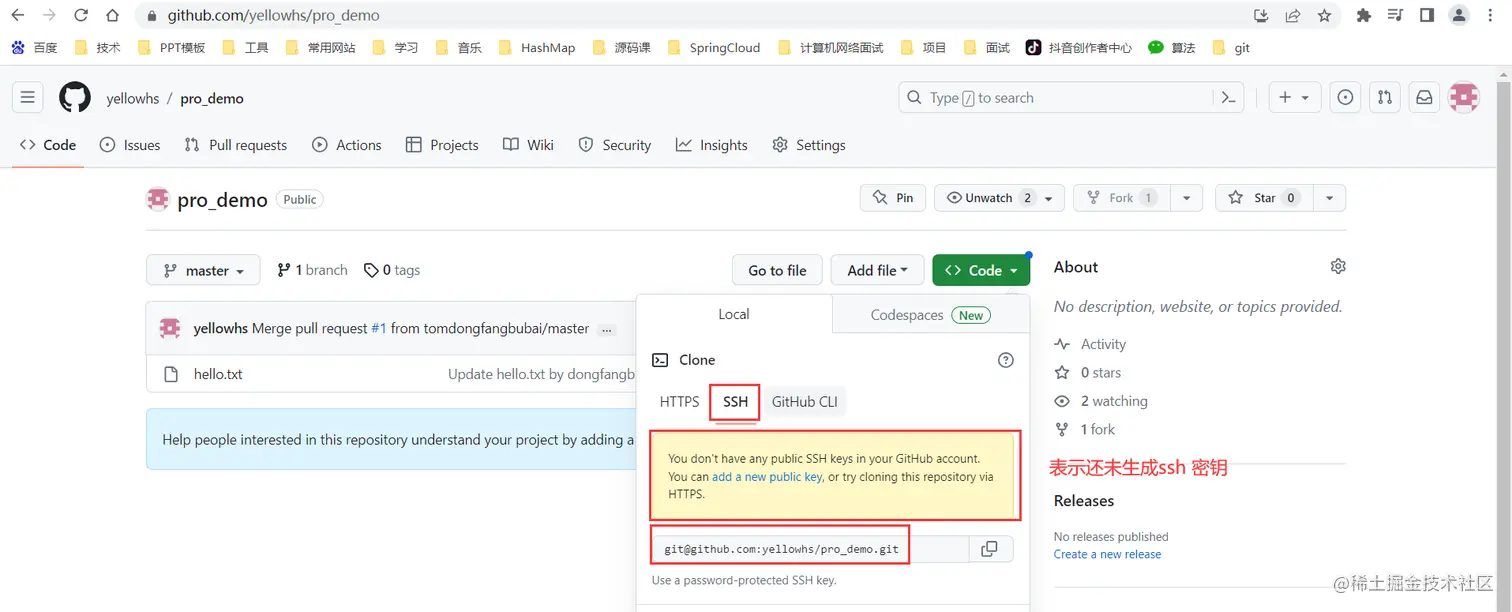Open GitHub issues circle icon in header
The width and height of the screenshot is (1512, 612).
tap(1346, 97)
